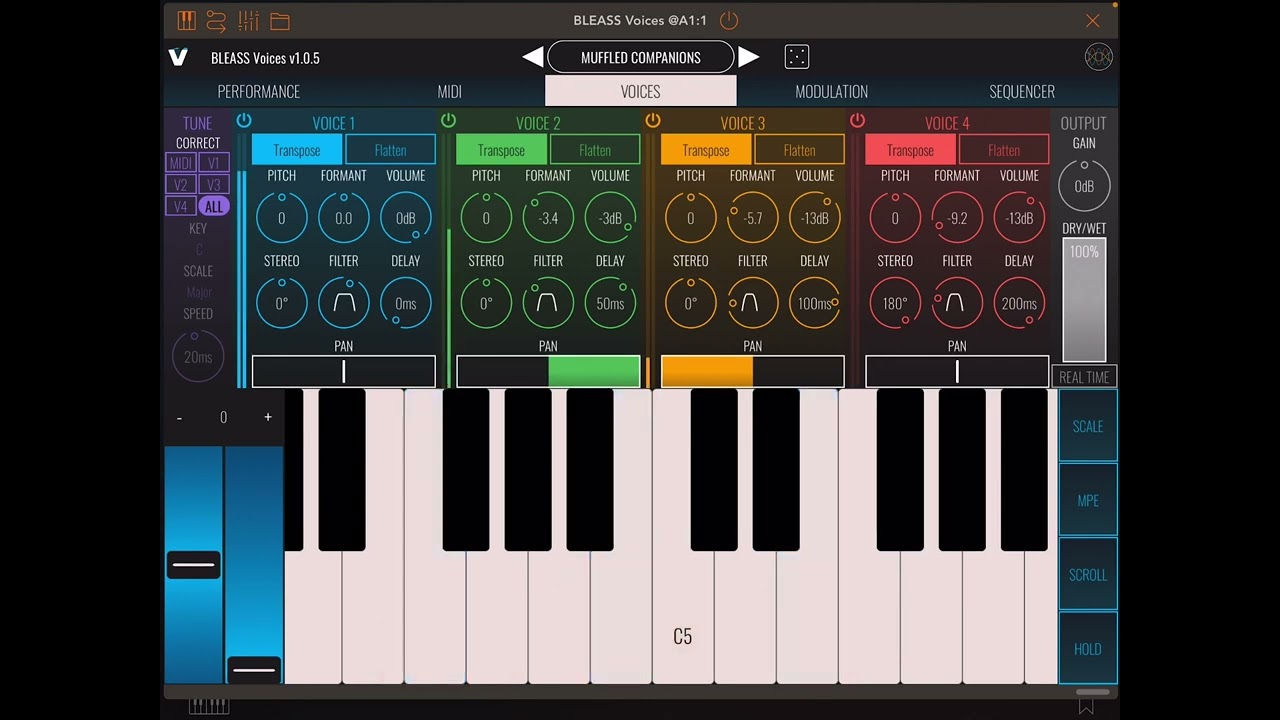Select Flatten mode for Voice 1

(x=391, y=150)
